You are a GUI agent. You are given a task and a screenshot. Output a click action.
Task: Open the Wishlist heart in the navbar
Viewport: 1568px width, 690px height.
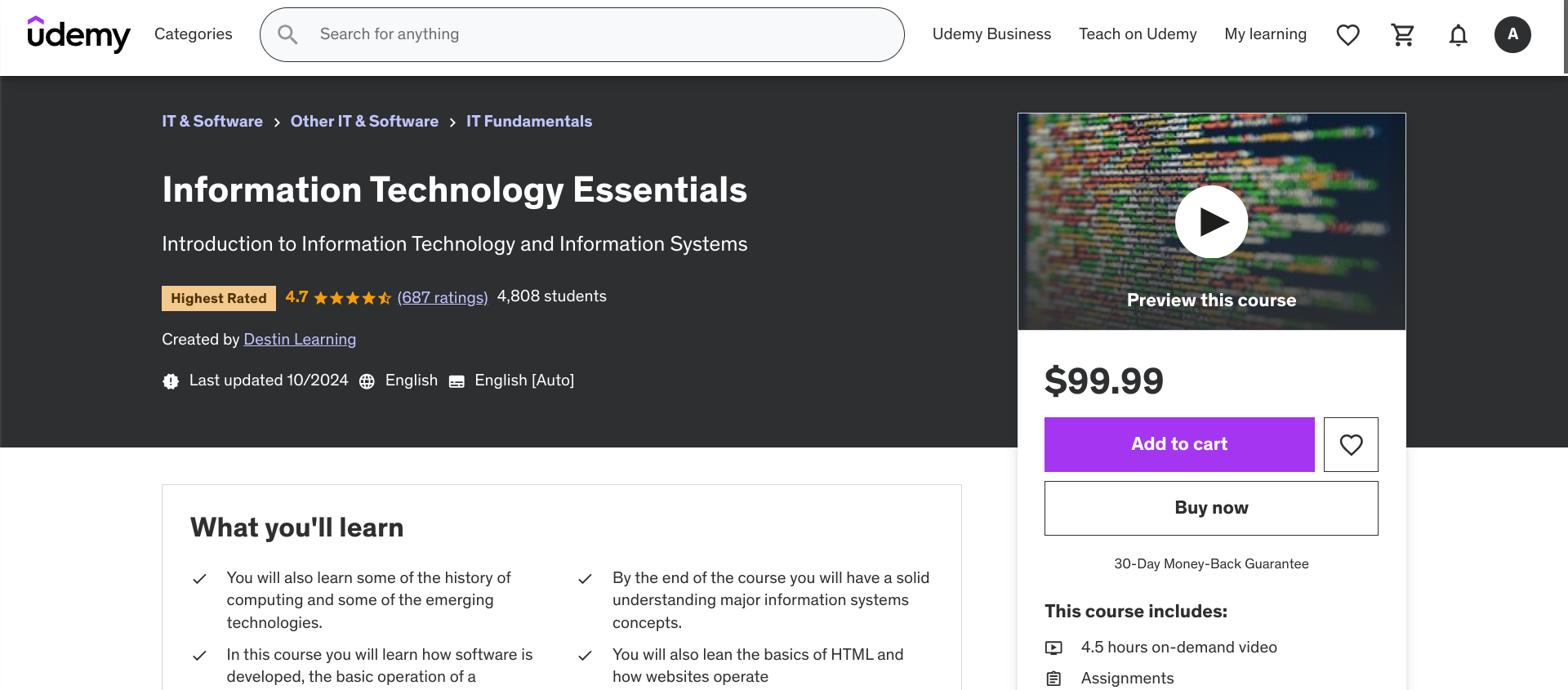click(1347, 34)
